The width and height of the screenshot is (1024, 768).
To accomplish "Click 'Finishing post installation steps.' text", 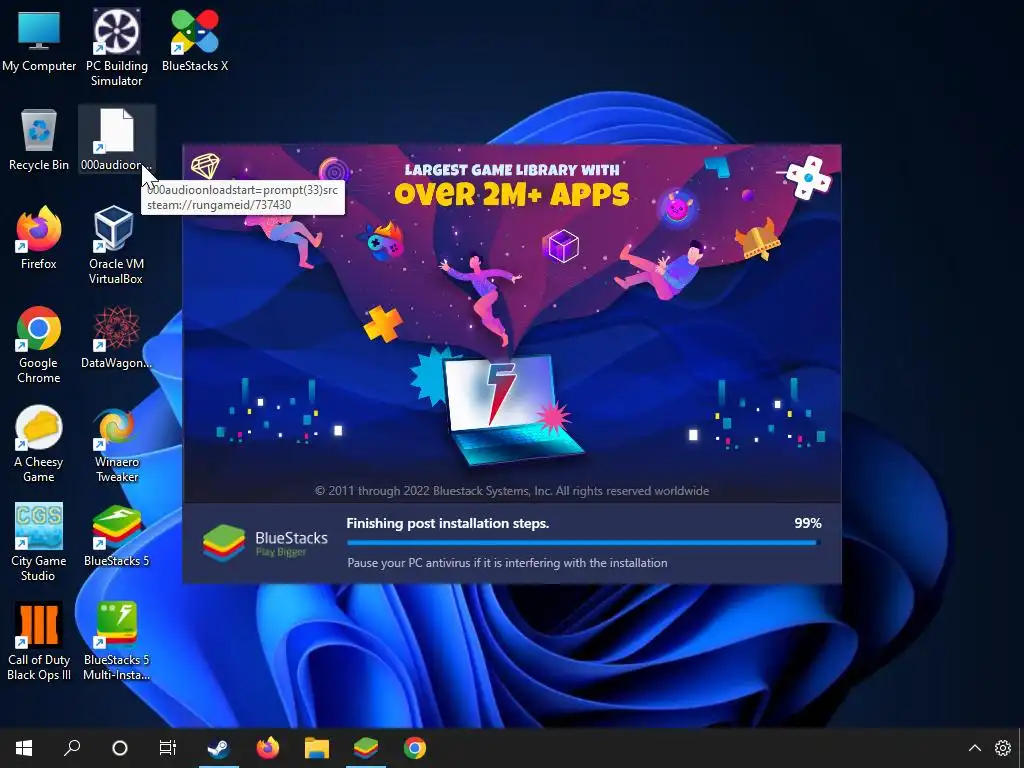I will 447,523.
